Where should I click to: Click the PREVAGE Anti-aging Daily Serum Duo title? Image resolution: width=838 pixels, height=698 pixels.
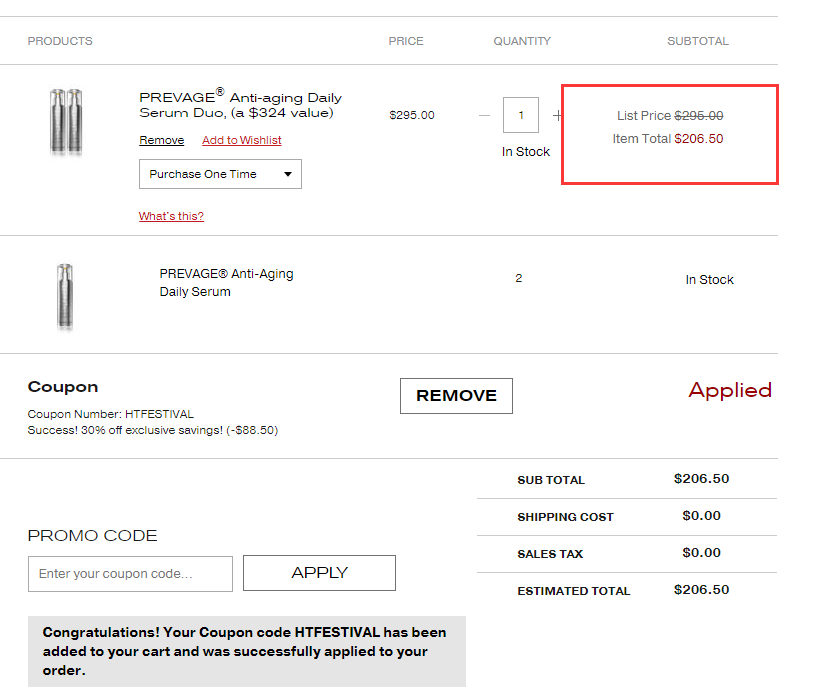click(240, 105)
